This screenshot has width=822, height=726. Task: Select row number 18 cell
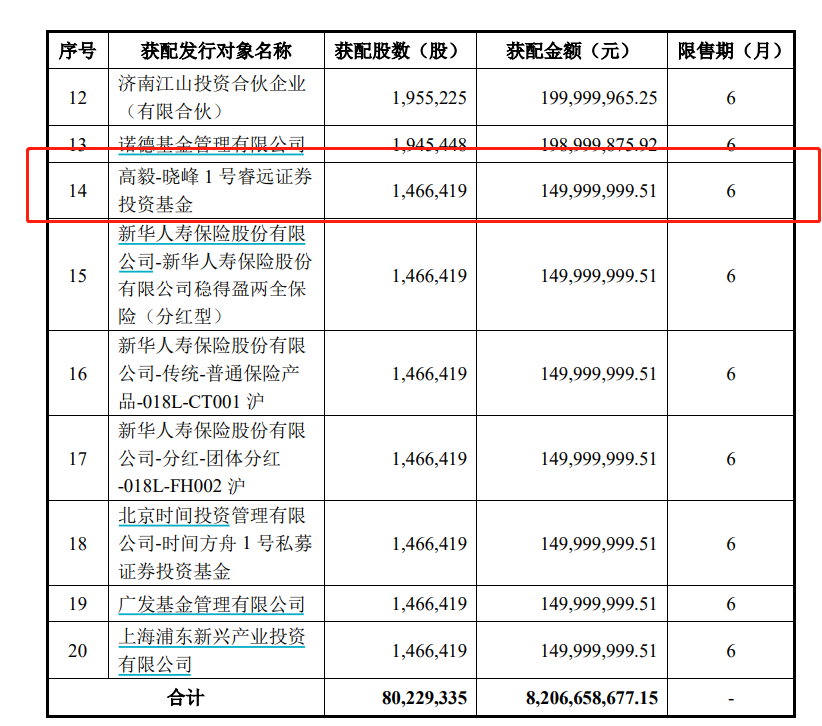78,544
